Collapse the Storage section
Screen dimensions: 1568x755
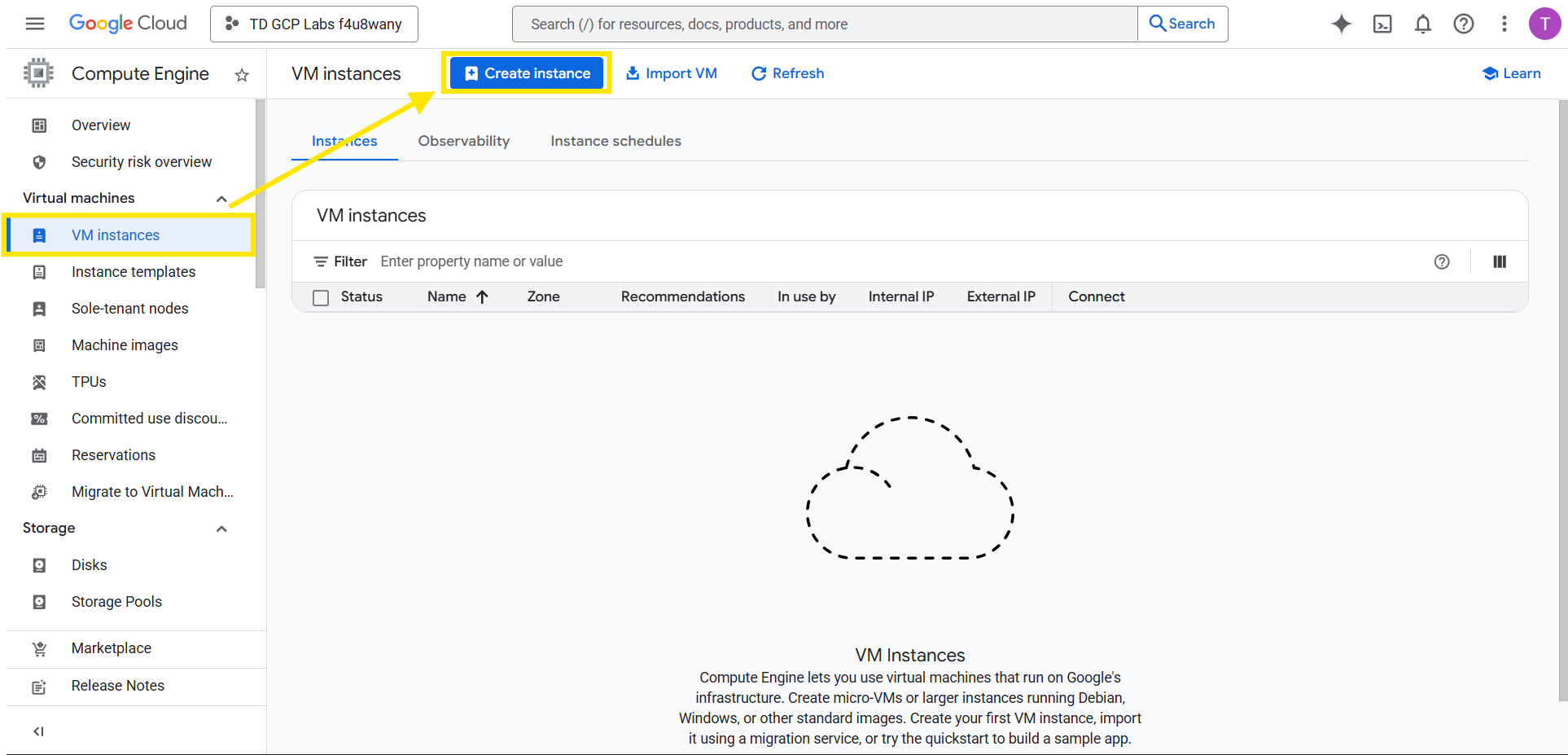pyautogui.click(x=221, y=528)
